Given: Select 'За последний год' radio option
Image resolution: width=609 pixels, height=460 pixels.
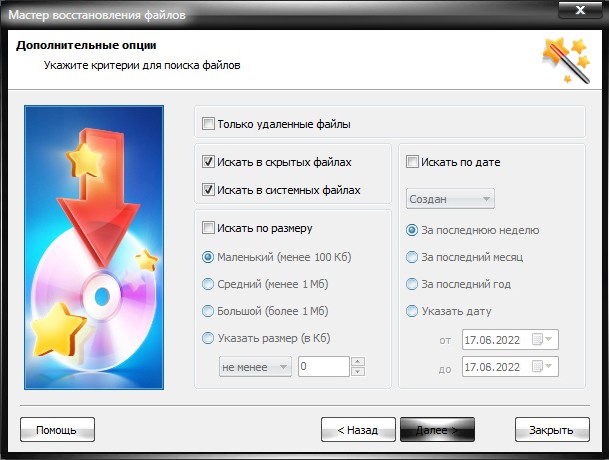Looking at the screenshot, I should click(x=412, y=284).
